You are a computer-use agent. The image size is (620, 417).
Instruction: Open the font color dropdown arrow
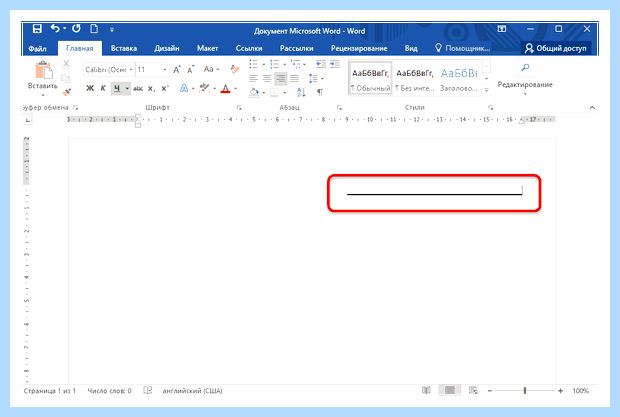(x=235, y=89)
